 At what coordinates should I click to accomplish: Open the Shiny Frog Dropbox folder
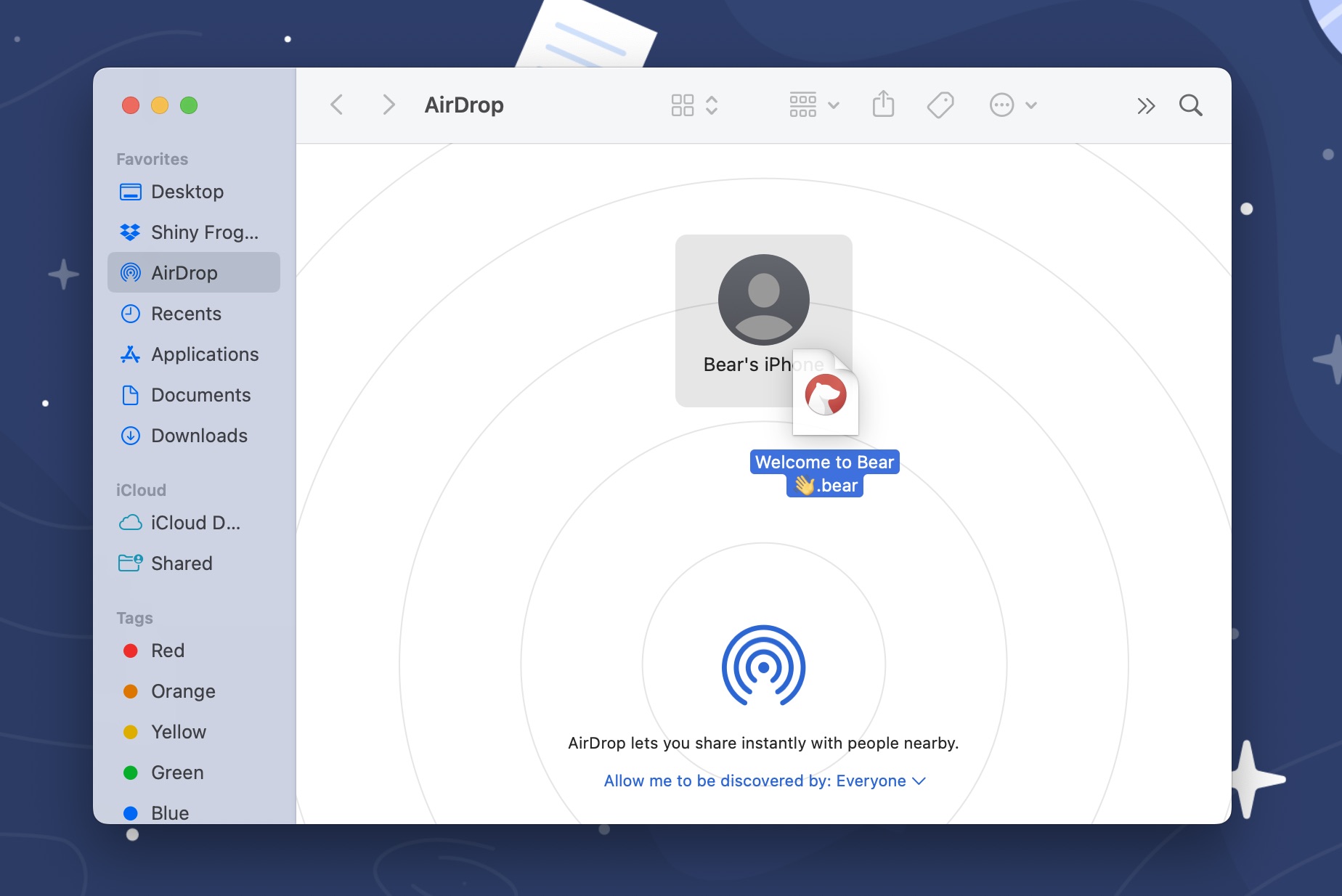pyautogui.click(x=204, y=232)
